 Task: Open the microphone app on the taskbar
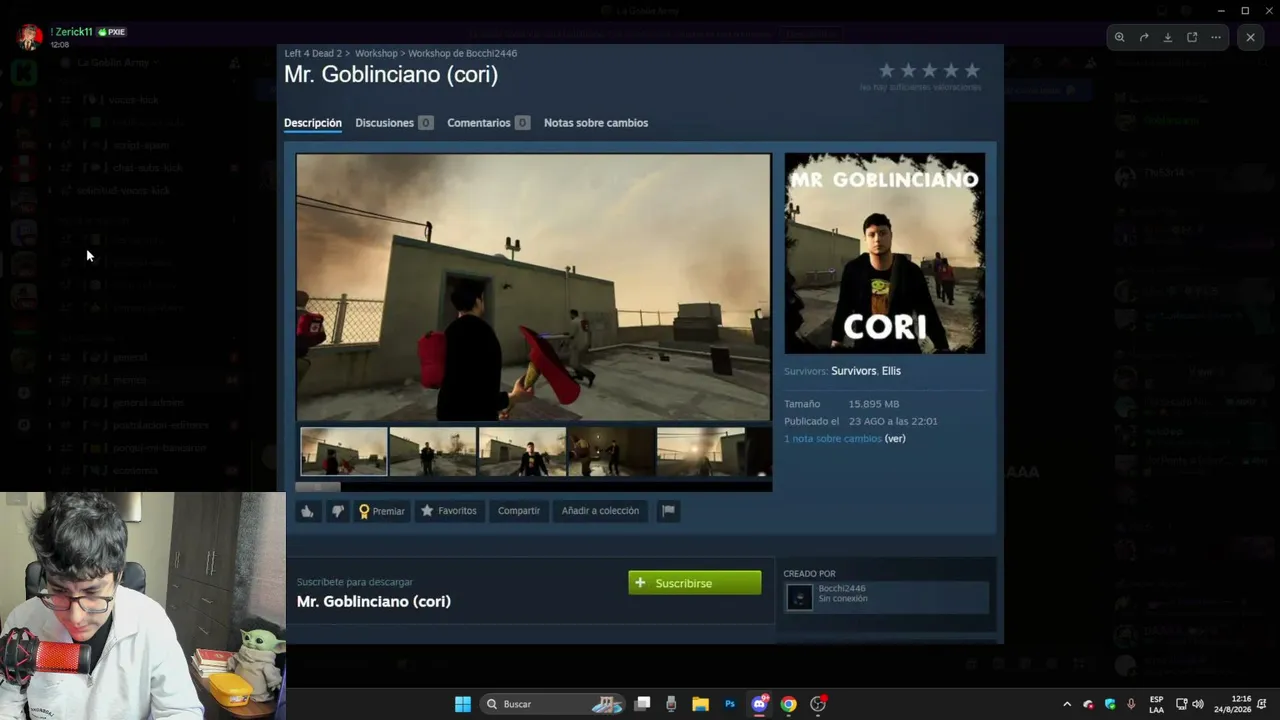coord(671,704)
